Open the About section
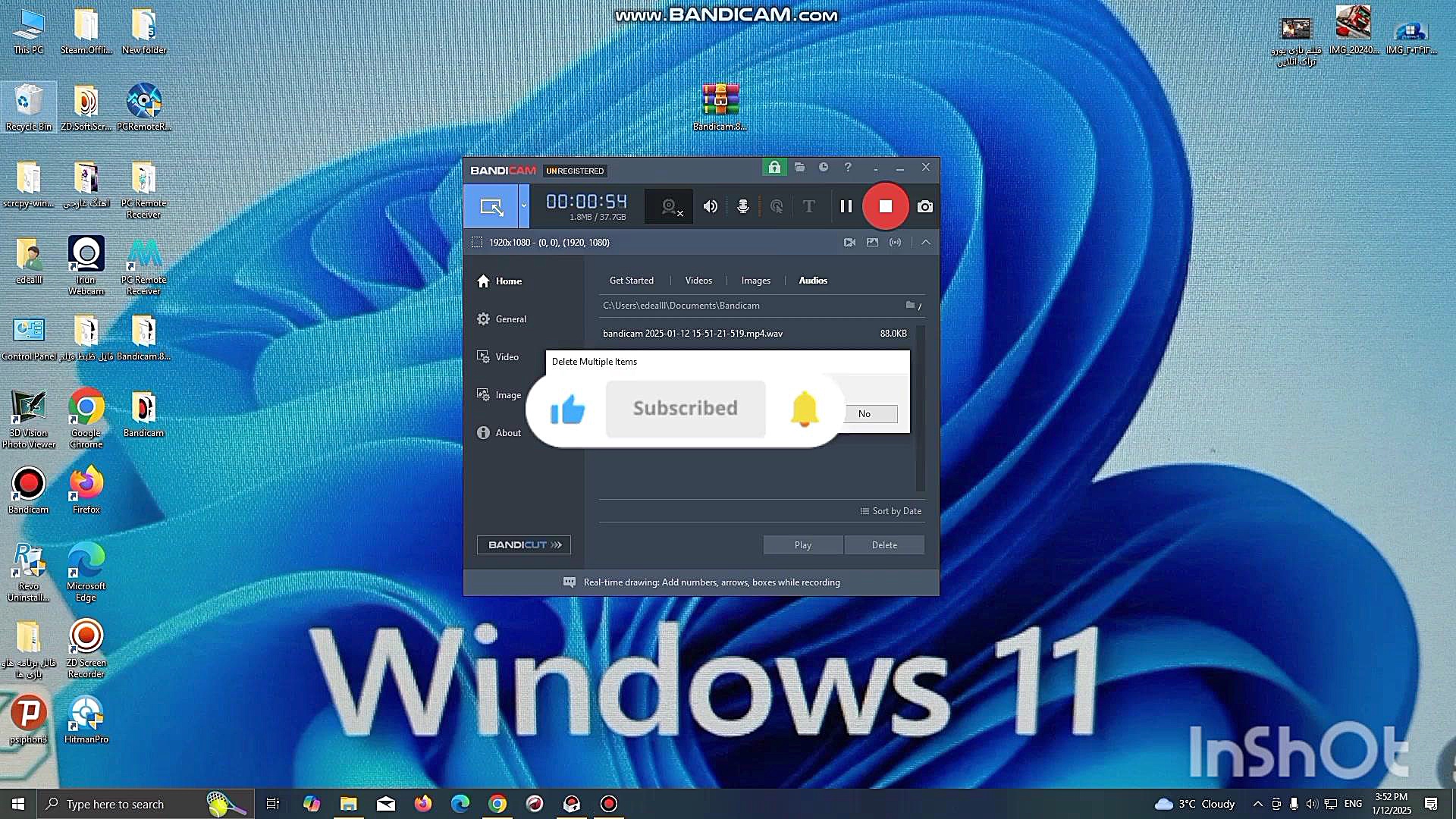This screenshot has width=1456, height=819. [x=499, y=433]
